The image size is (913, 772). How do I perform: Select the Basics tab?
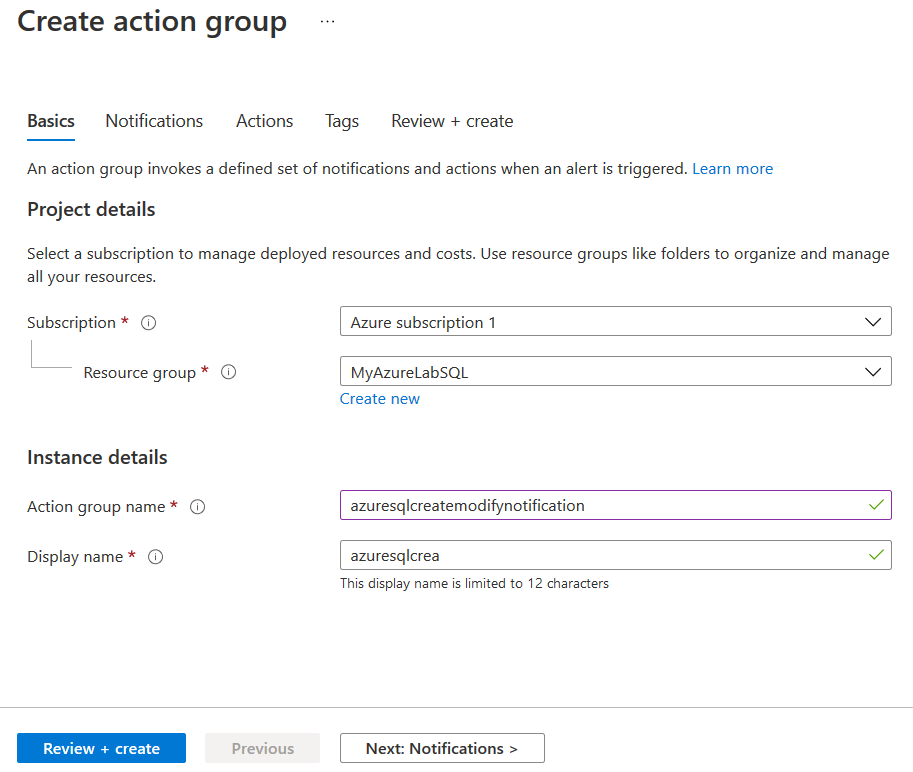(51, 121)
